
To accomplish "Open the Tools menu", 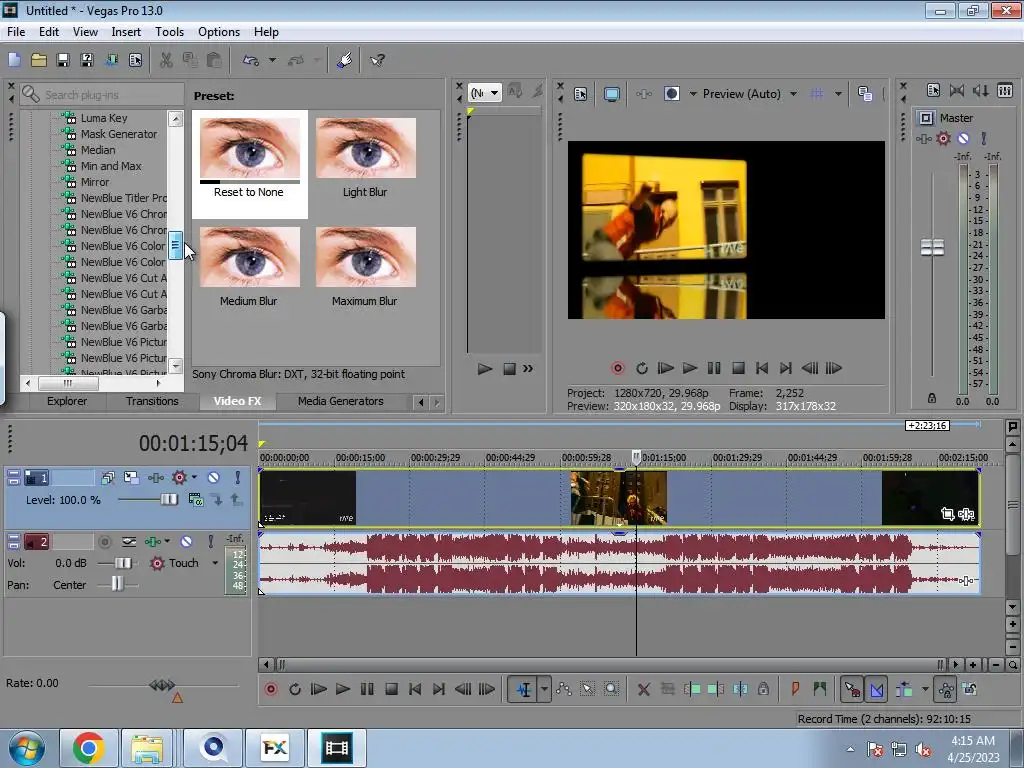I will tap(169, 32).
